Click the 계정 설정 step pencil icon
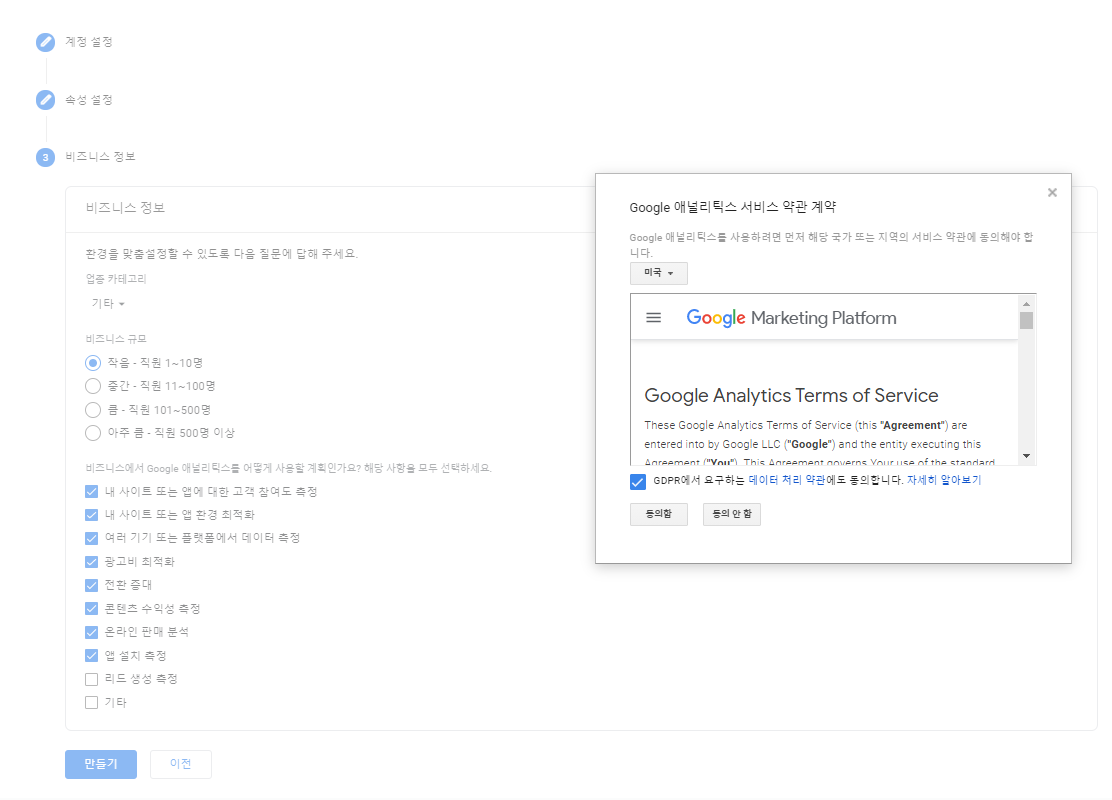 point(45,43)
